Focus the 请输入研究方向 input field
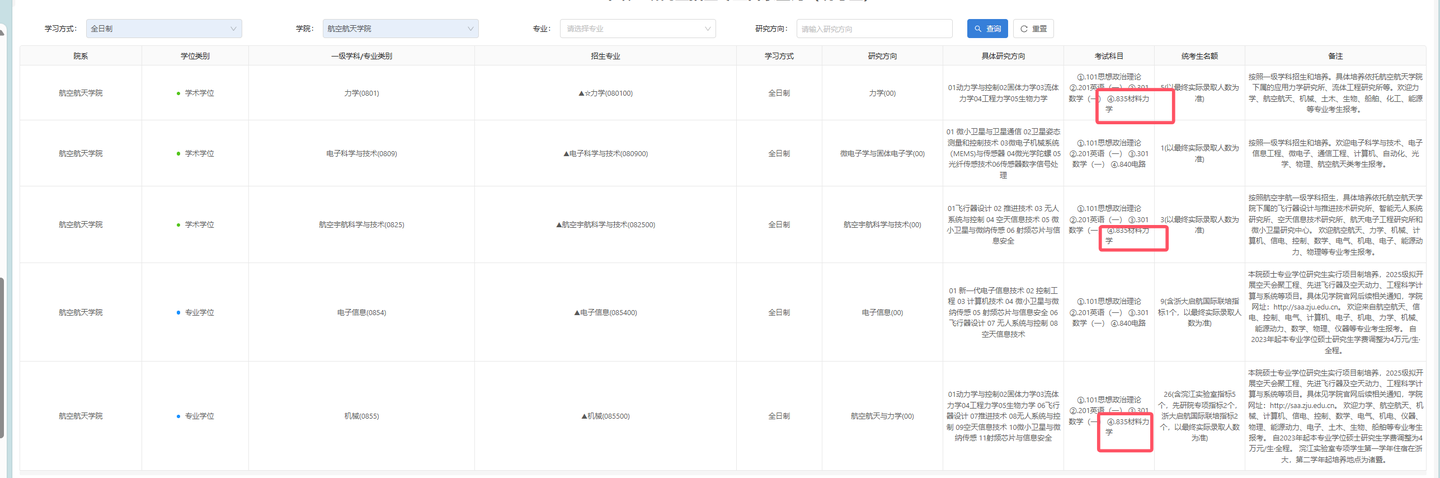Screen dimensions: 1440x478 874,29
